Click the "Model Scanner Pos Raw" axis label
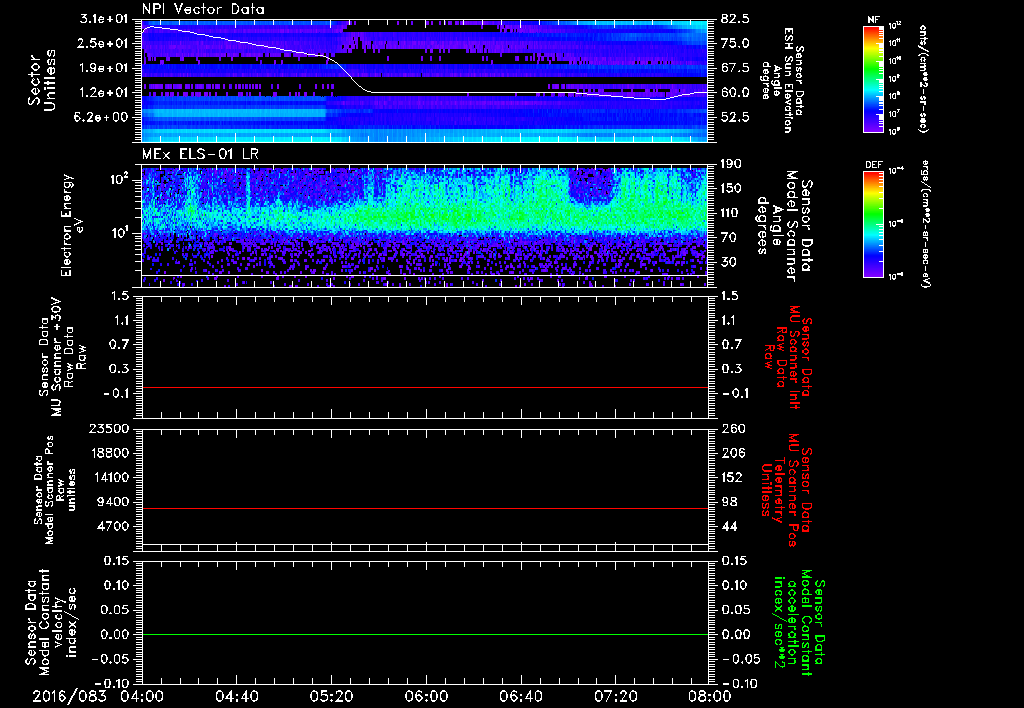Image resolution: width=1024 pixels, height=708 pixels. coord(55,490)
